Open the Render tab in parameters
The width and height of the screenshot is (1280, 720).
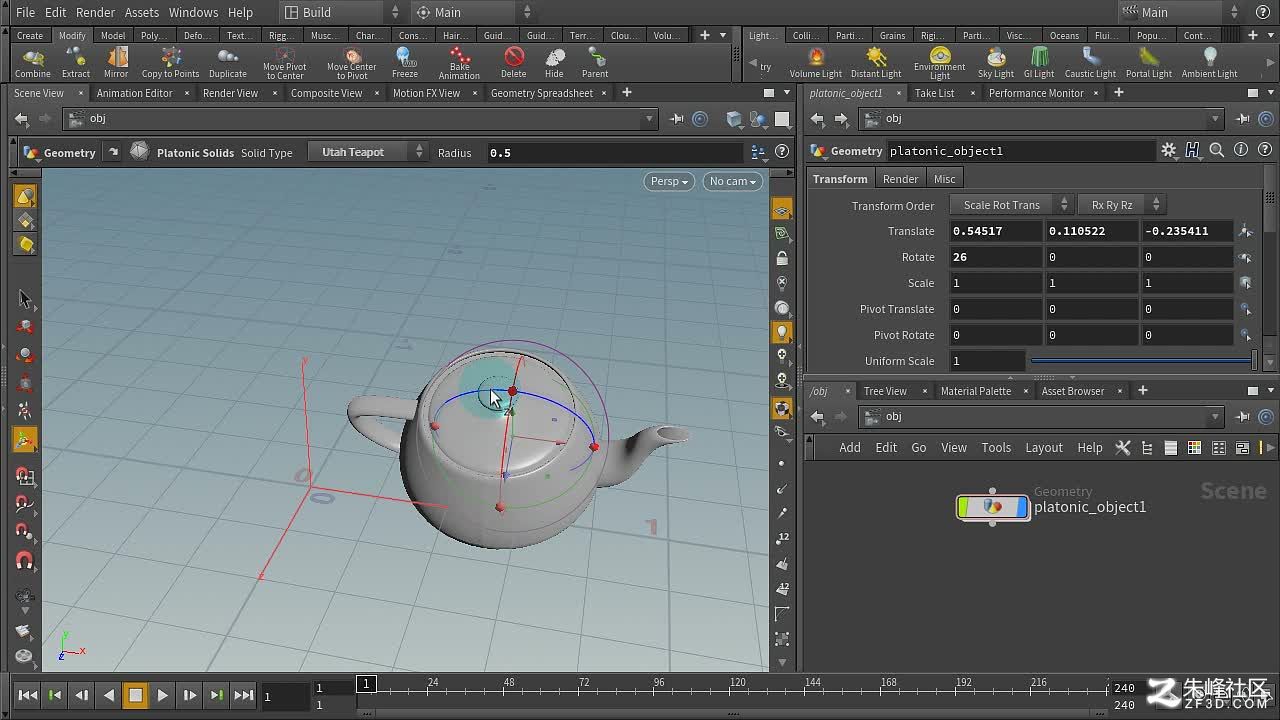click(900, 179)
